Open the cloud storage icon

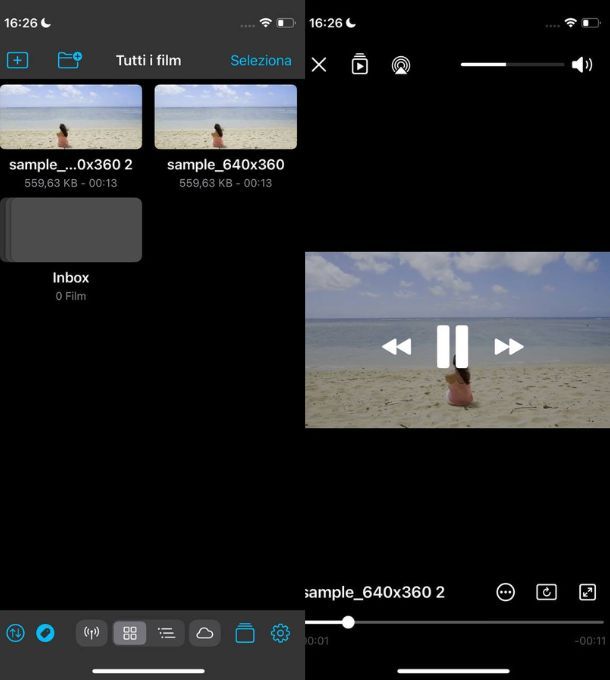tap(204, 633)
